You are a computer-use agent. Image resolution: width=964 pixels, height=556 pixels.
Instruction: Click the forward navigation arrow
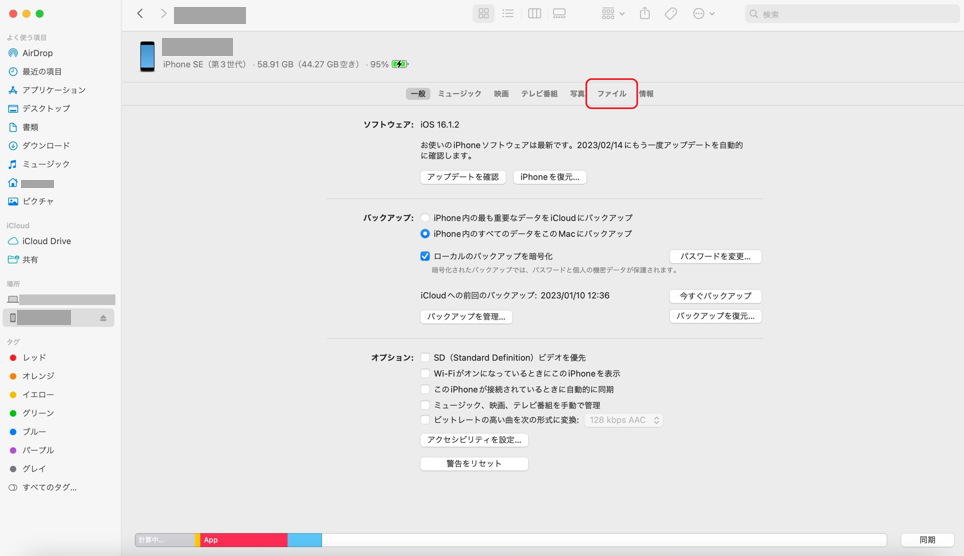(x=164, y=14)
